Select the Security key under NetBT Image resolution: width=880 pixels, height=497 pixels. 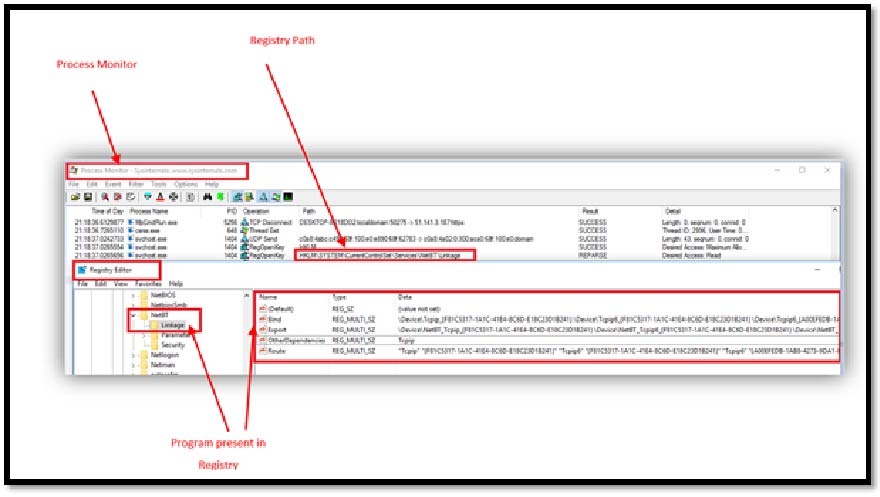click(173, 345)
